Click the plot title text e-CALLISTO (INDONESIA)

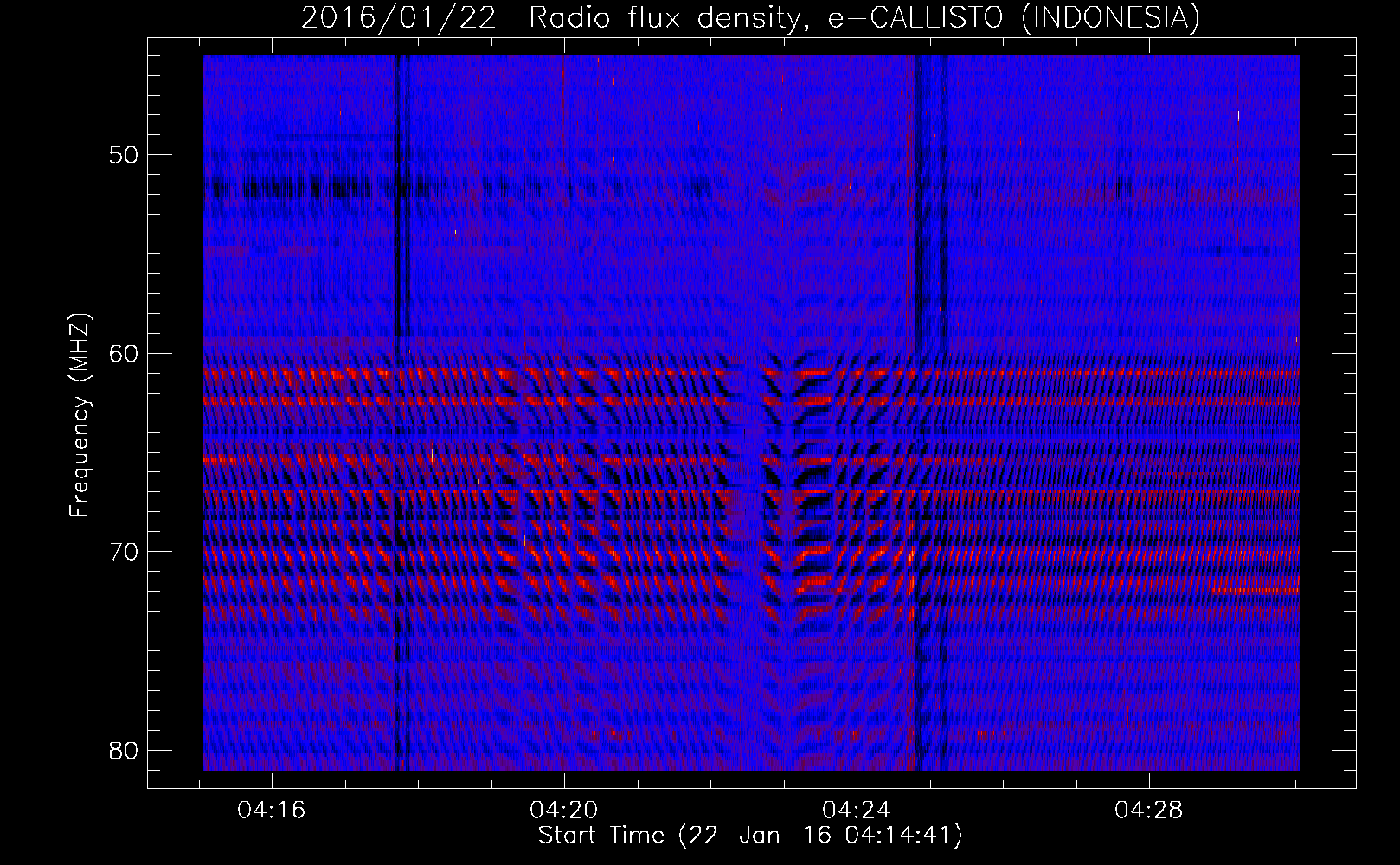(1013, 18)
